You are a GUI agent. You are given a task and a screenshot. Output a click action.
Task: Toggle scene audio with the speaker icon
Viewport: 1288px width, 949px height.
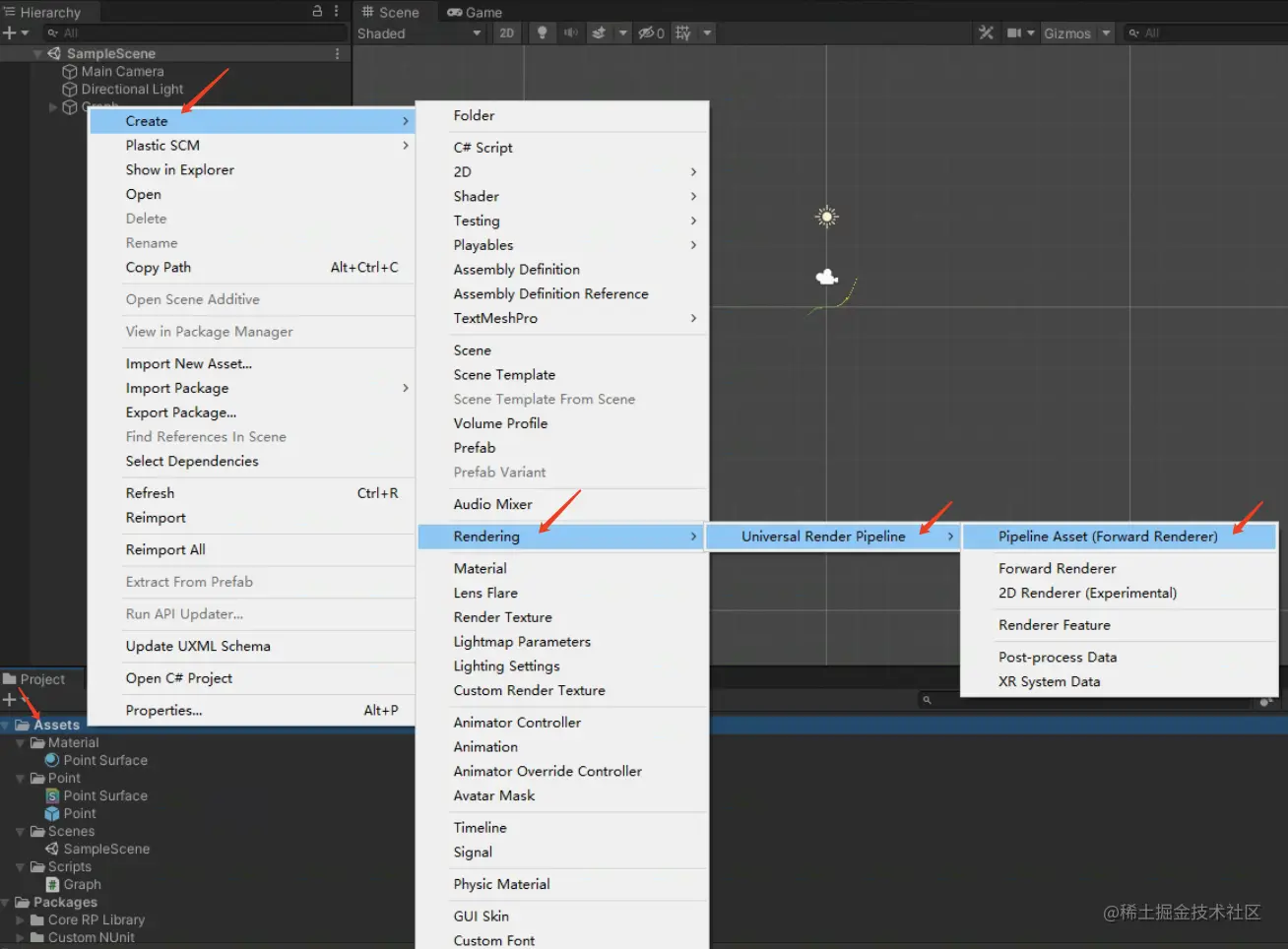pos(570,33)
